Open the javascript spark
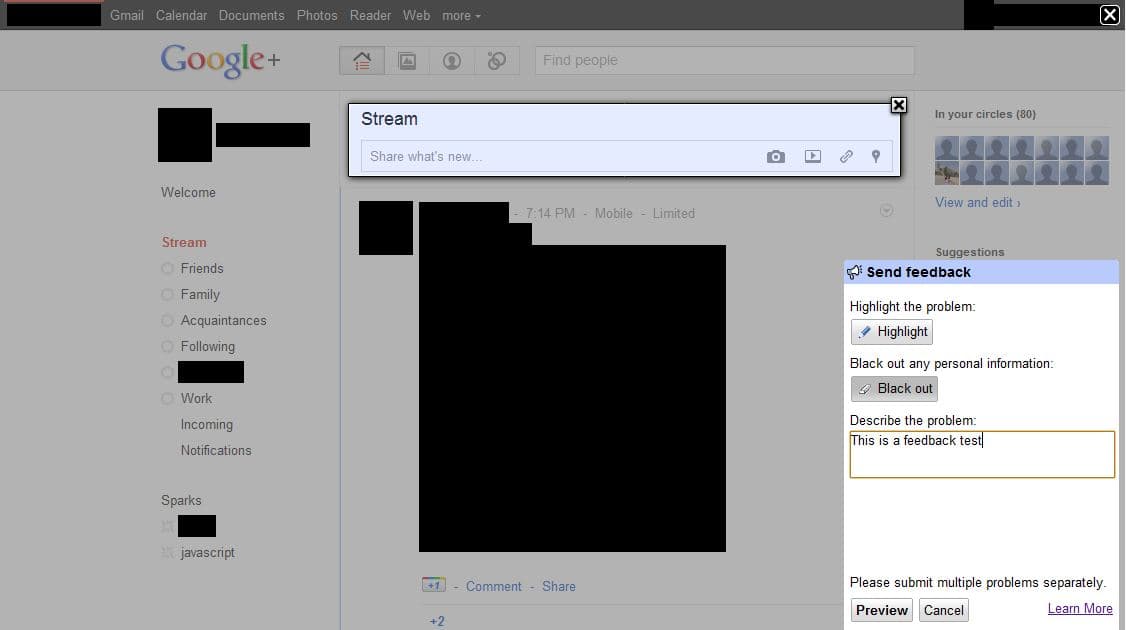The width and height of the screenshot is (1126, 630). tap(208, 552)
